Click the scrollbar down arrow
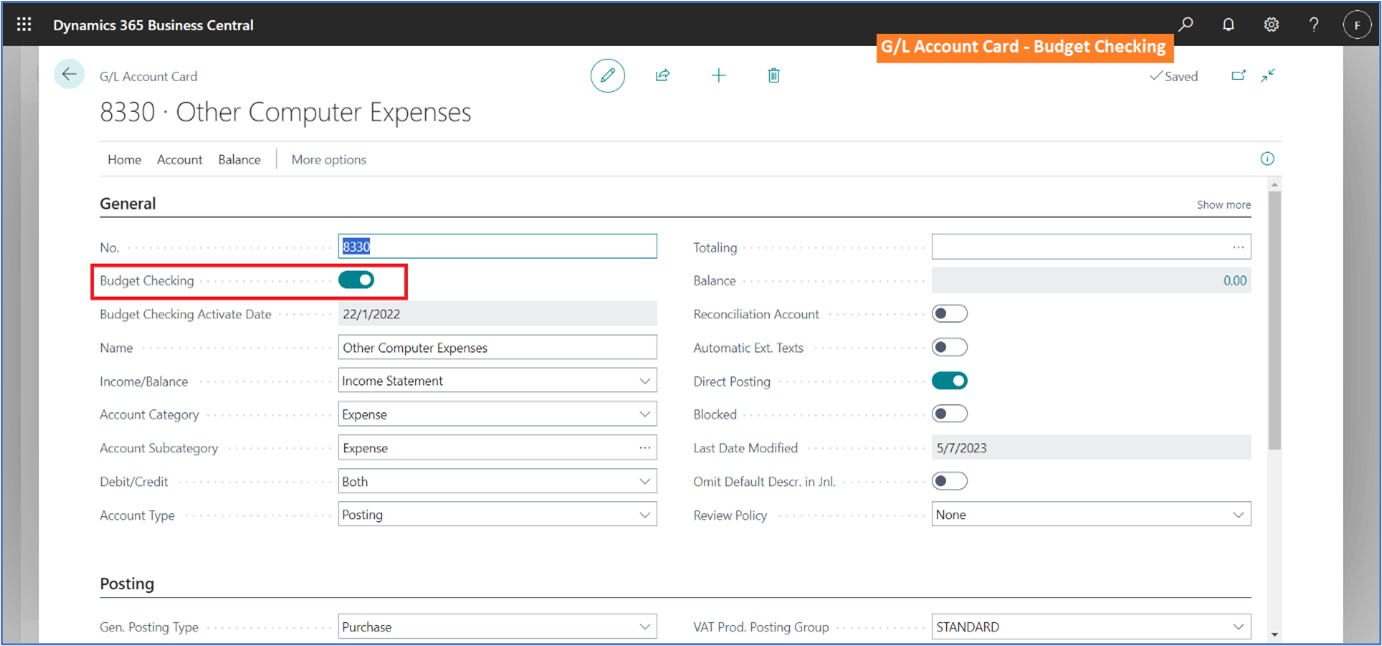This screenshot has width=1382, height=646. (x=1274, y=634)
